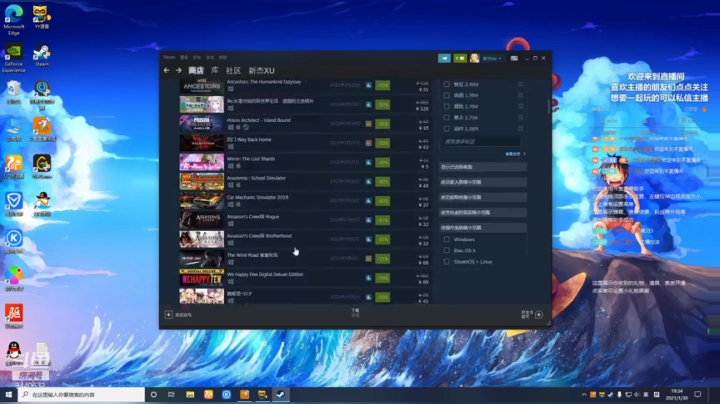720x404 pixels.
Task: Open the 好友 menu in Steam
Action: point(197,57)
